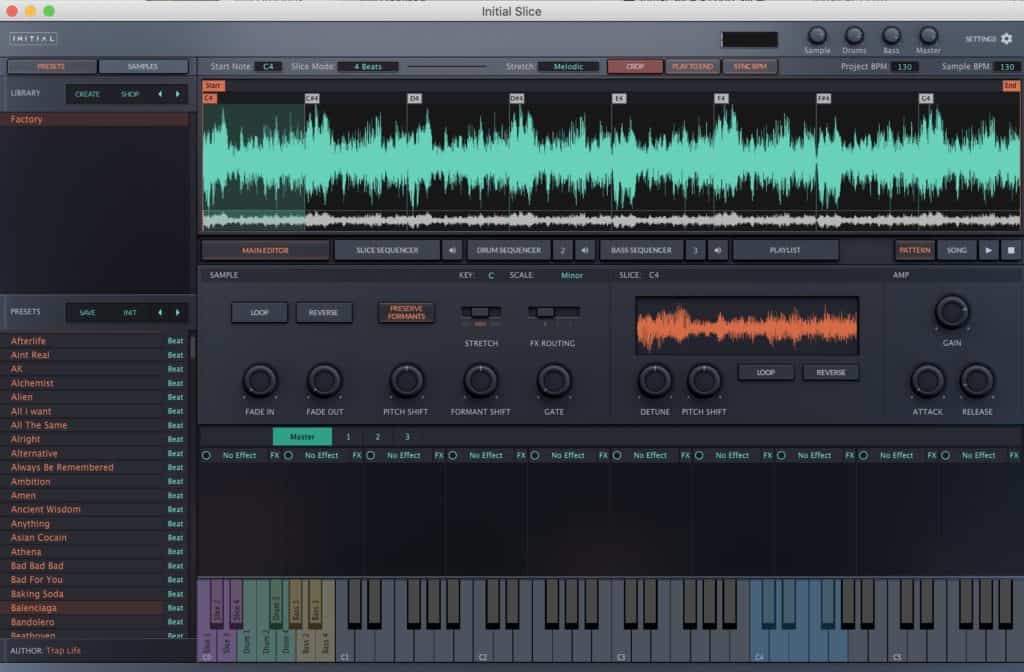Toggle the Crop button
The image size is (1024, 672).
(x=635, y=67)
